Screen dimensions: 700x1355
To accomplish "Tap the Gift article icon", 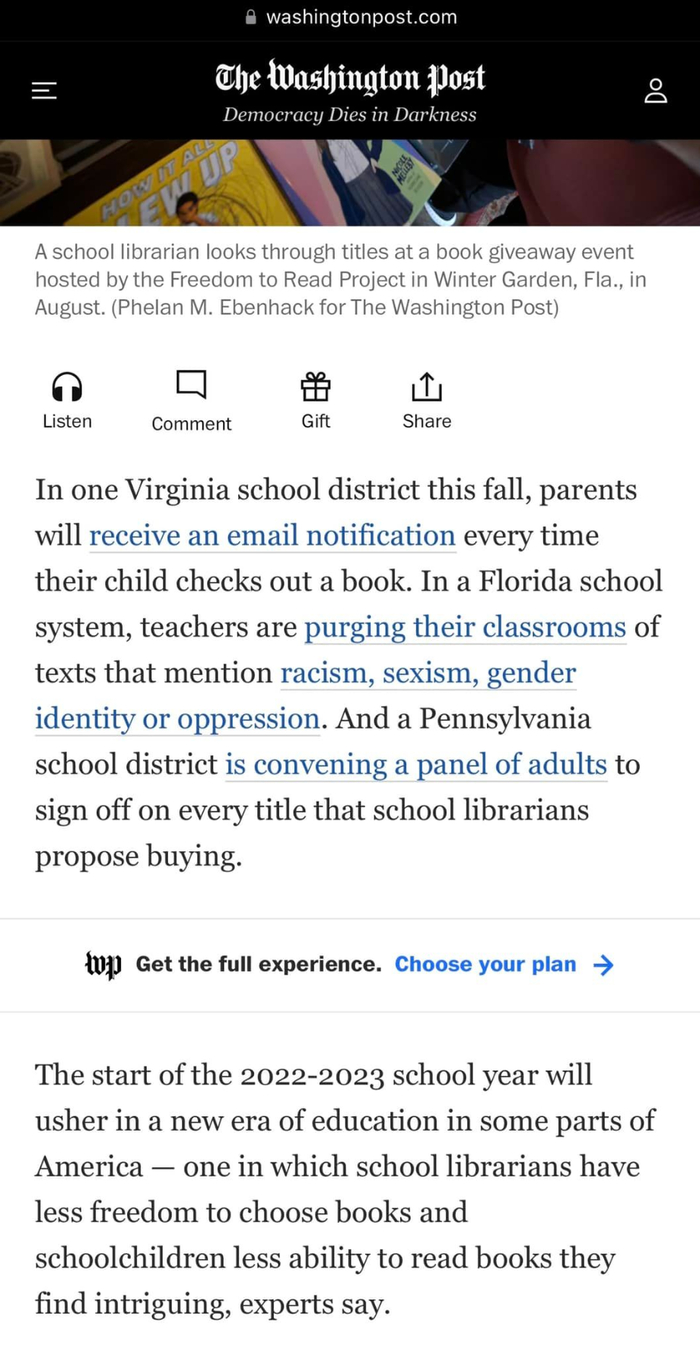I will pyautogui.click(x=315, y=385).
